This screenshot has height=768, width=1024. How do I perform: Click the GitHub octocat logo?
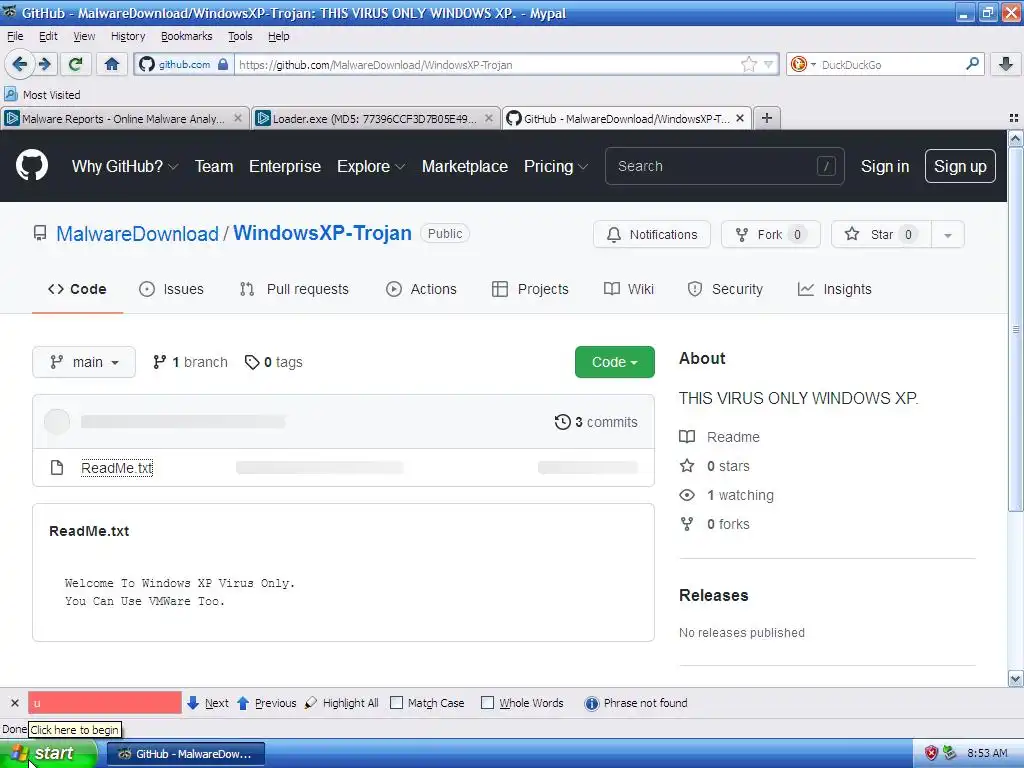tap(32, 165)
